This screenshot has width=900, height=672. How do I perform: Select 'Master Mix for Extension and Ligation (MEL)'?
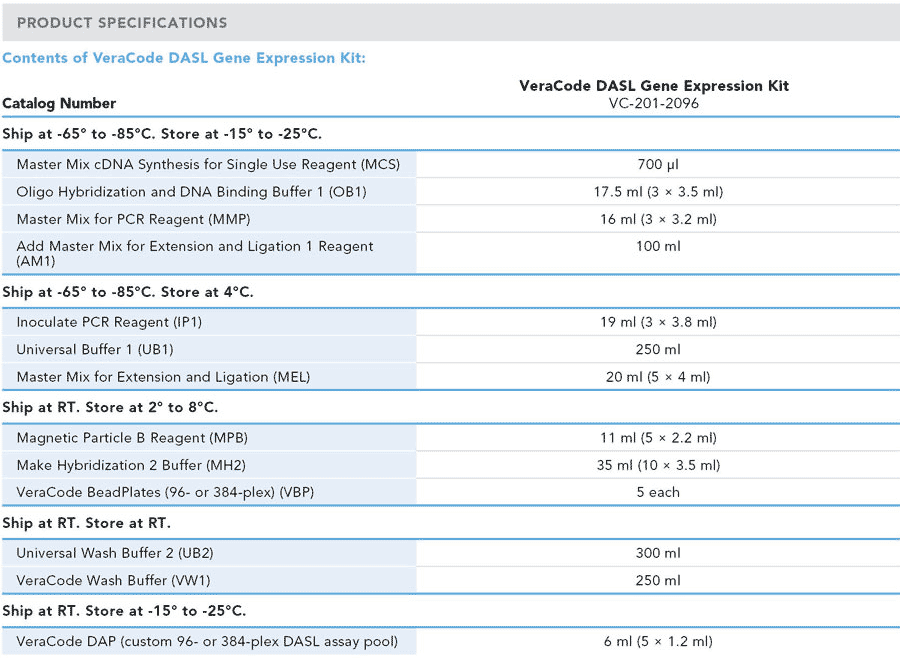pos(164,377)
